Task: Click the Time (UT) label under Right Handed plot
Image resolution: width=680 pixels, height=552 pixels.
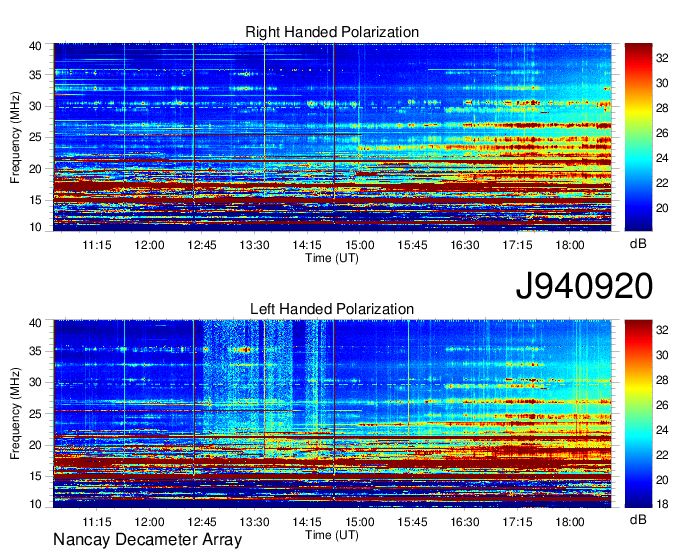Action: point(332,258)
